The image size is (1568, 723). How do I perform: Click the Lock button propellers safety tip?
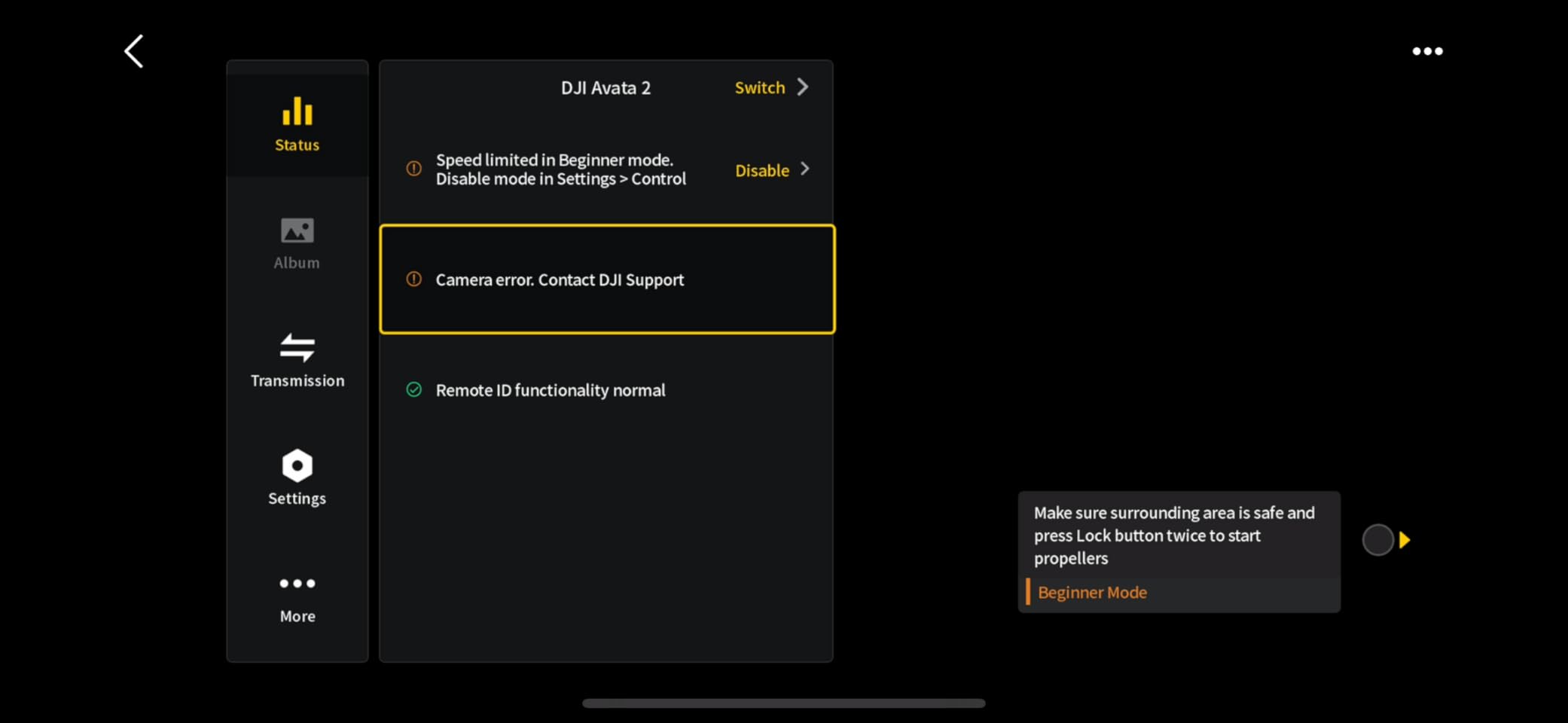(1174, 535)
